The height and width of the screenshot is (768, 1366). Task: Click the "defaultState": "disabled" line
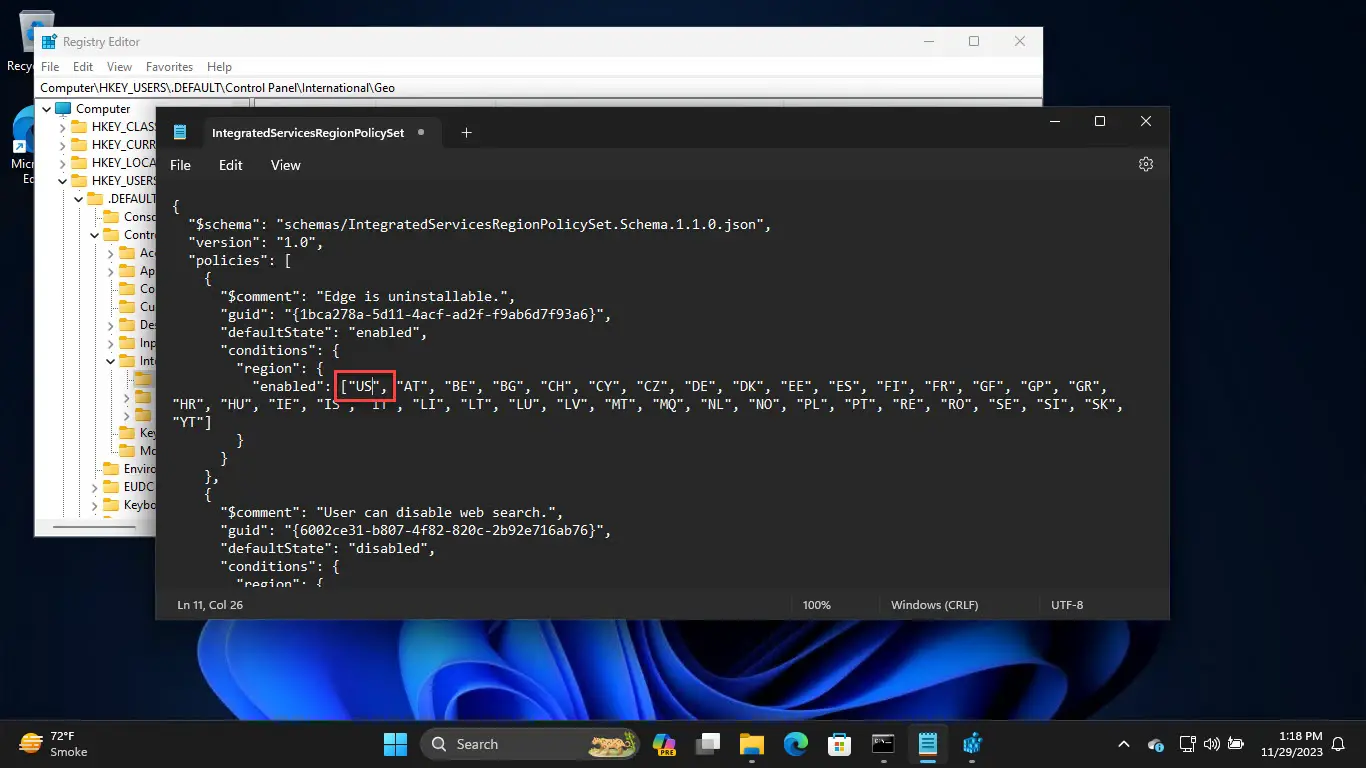328,548
